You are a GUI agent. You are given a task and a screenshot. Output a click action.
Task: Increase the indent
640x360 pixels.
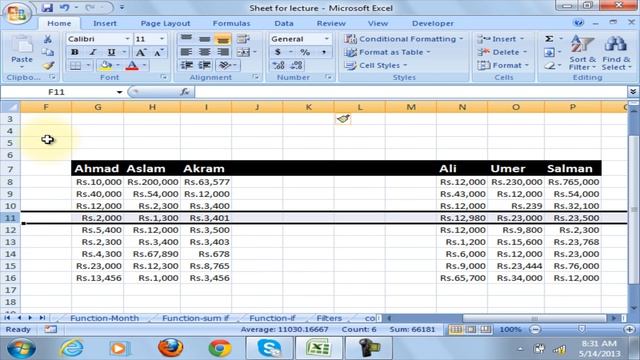pyautogui.click(x=204, y=65)
